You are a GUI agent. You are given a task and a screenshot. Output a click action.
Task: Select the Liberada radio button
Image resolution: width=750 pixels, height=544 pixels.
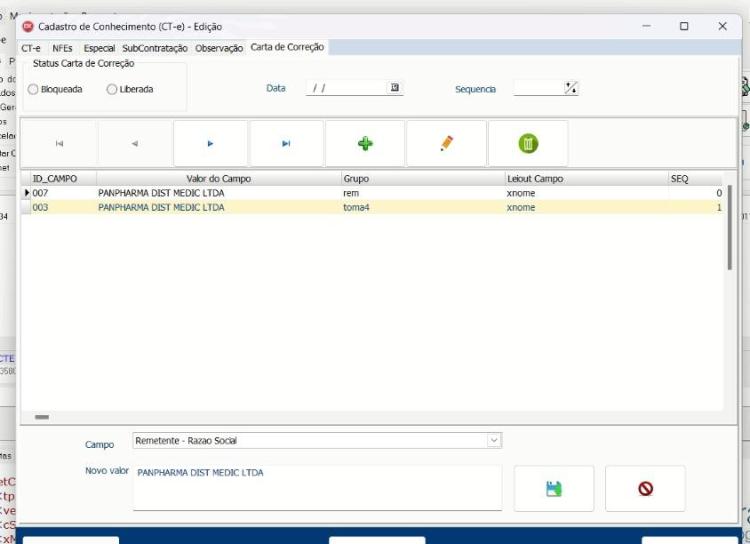point(111,89)
